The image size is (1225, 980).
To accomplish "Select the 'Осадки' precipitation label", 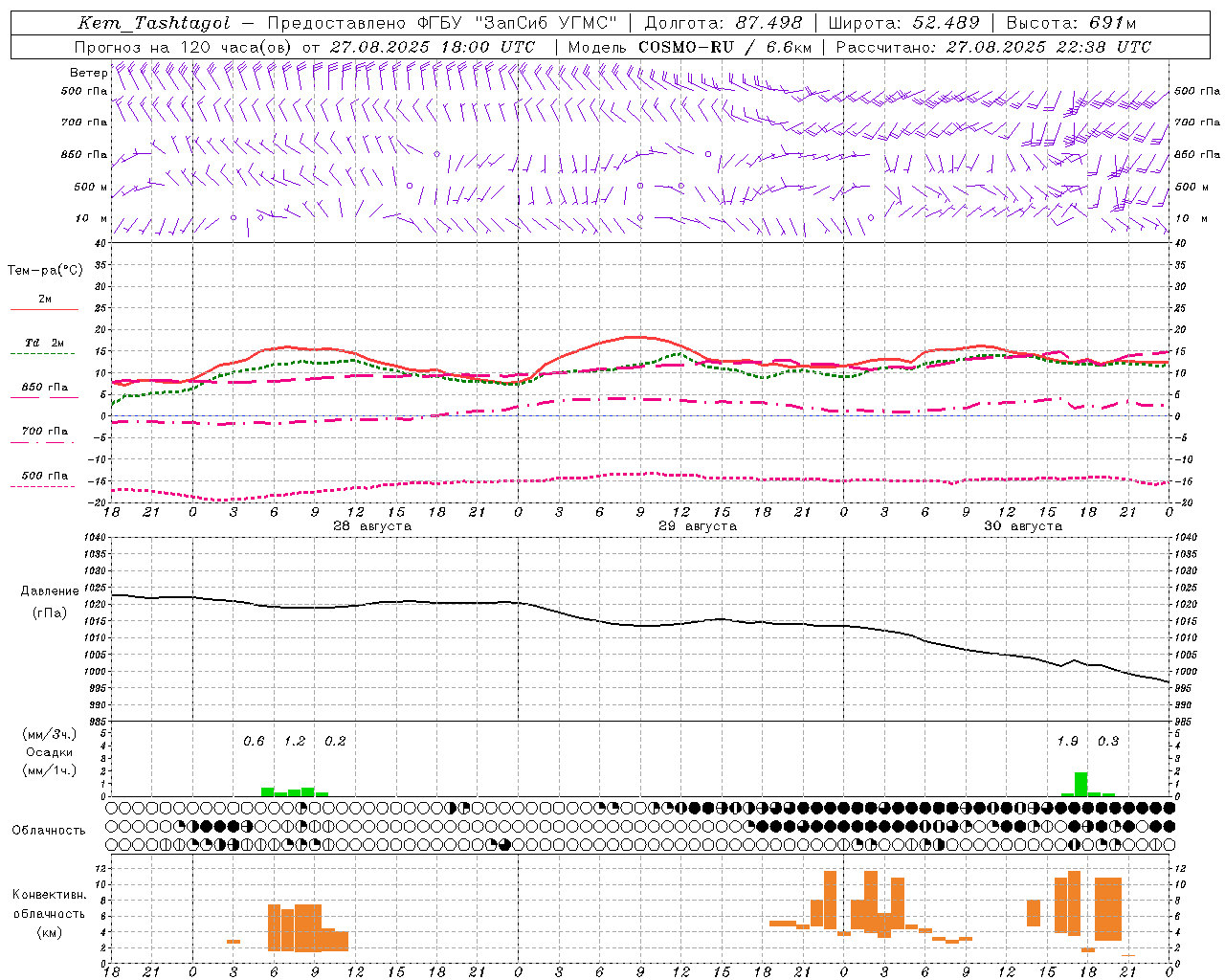I will pos(49,752).
